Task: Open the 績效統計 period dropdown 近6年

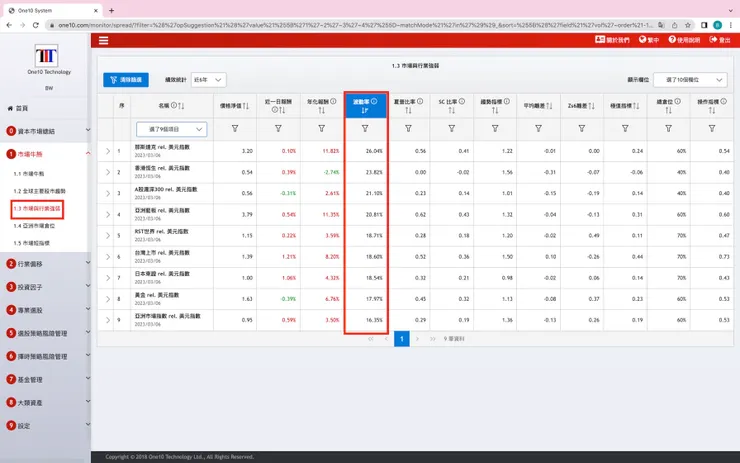Action: point(208,80)
